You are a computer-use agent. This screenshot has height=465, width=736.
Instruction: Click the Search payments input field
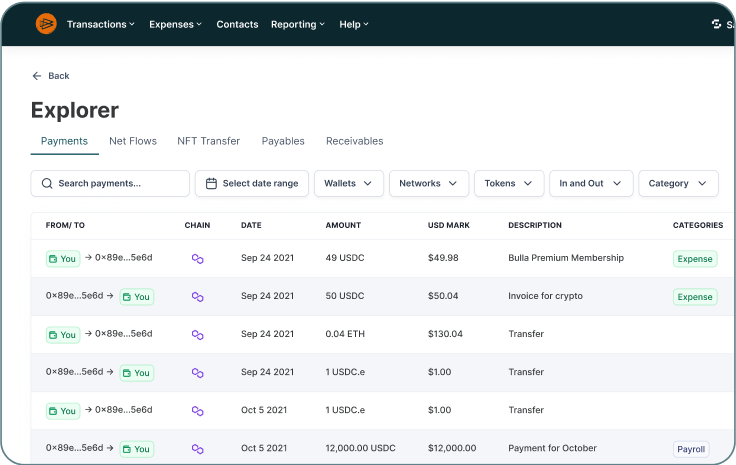pyautogui.click(x=110, y=183)
